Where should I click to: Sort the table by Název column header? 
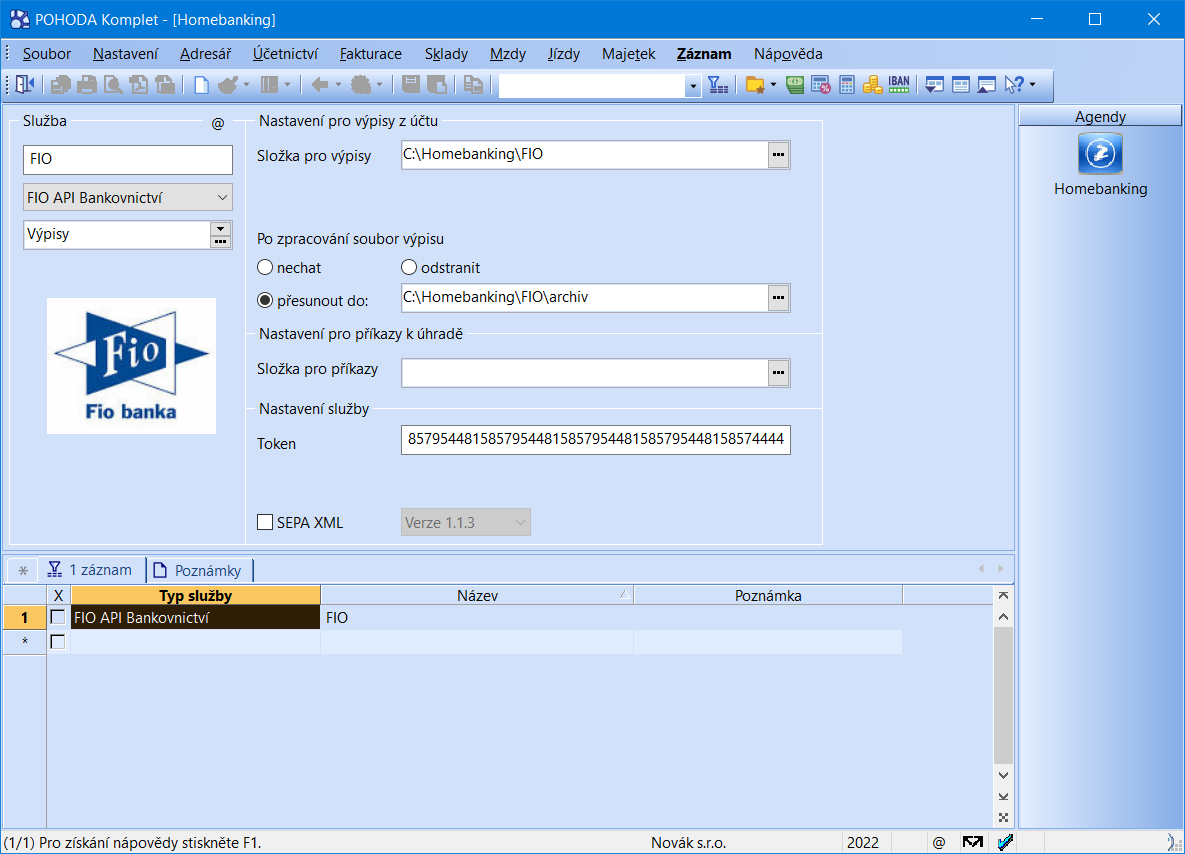(x=477, y=595)
